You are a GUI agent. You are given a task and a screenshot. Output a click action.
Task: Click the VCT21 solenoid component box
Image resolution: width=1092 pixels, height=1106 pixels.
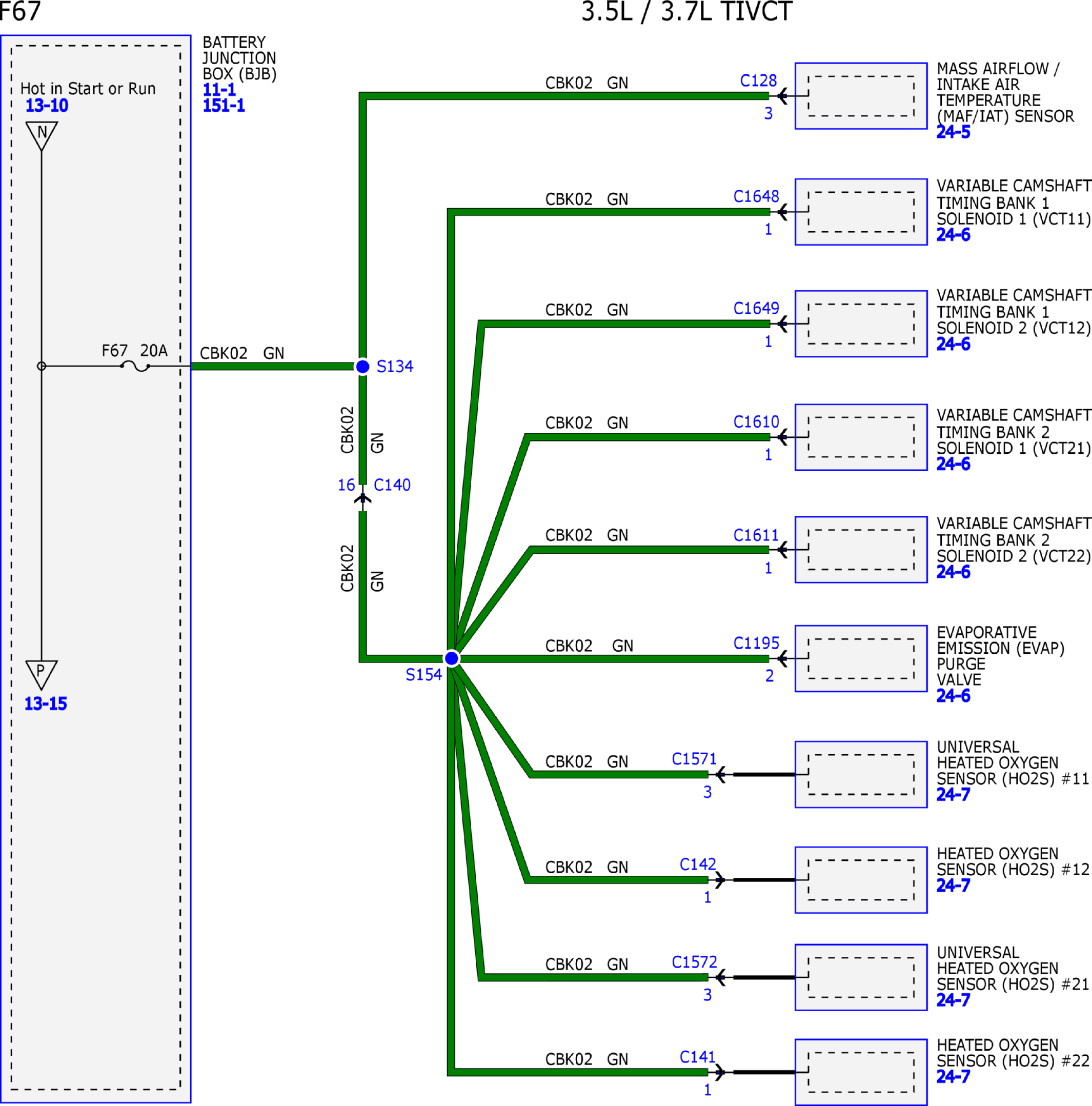[x=861, y=437]
